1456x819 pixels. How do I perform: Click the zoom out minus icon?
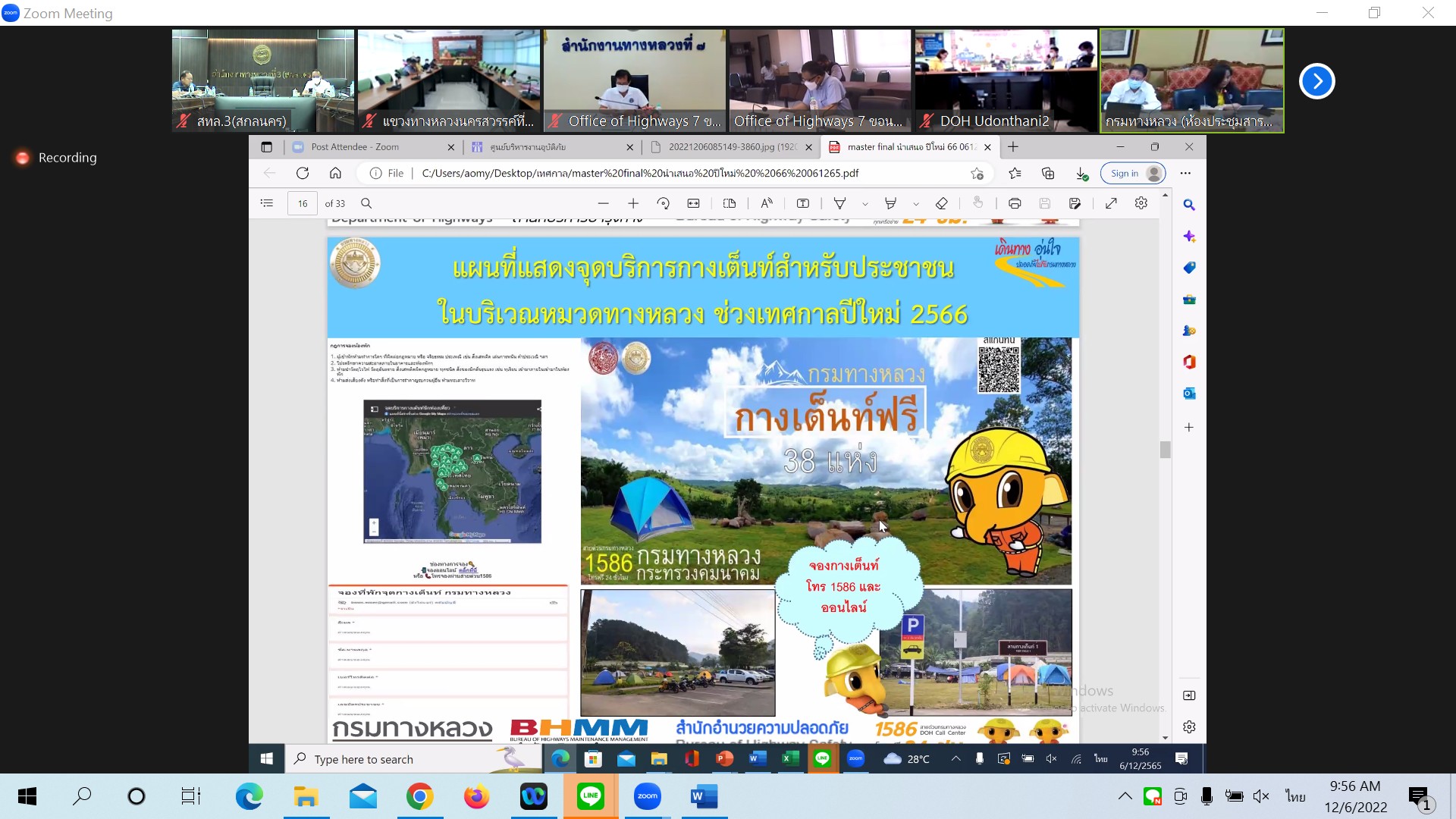click(x=603, y=203)
